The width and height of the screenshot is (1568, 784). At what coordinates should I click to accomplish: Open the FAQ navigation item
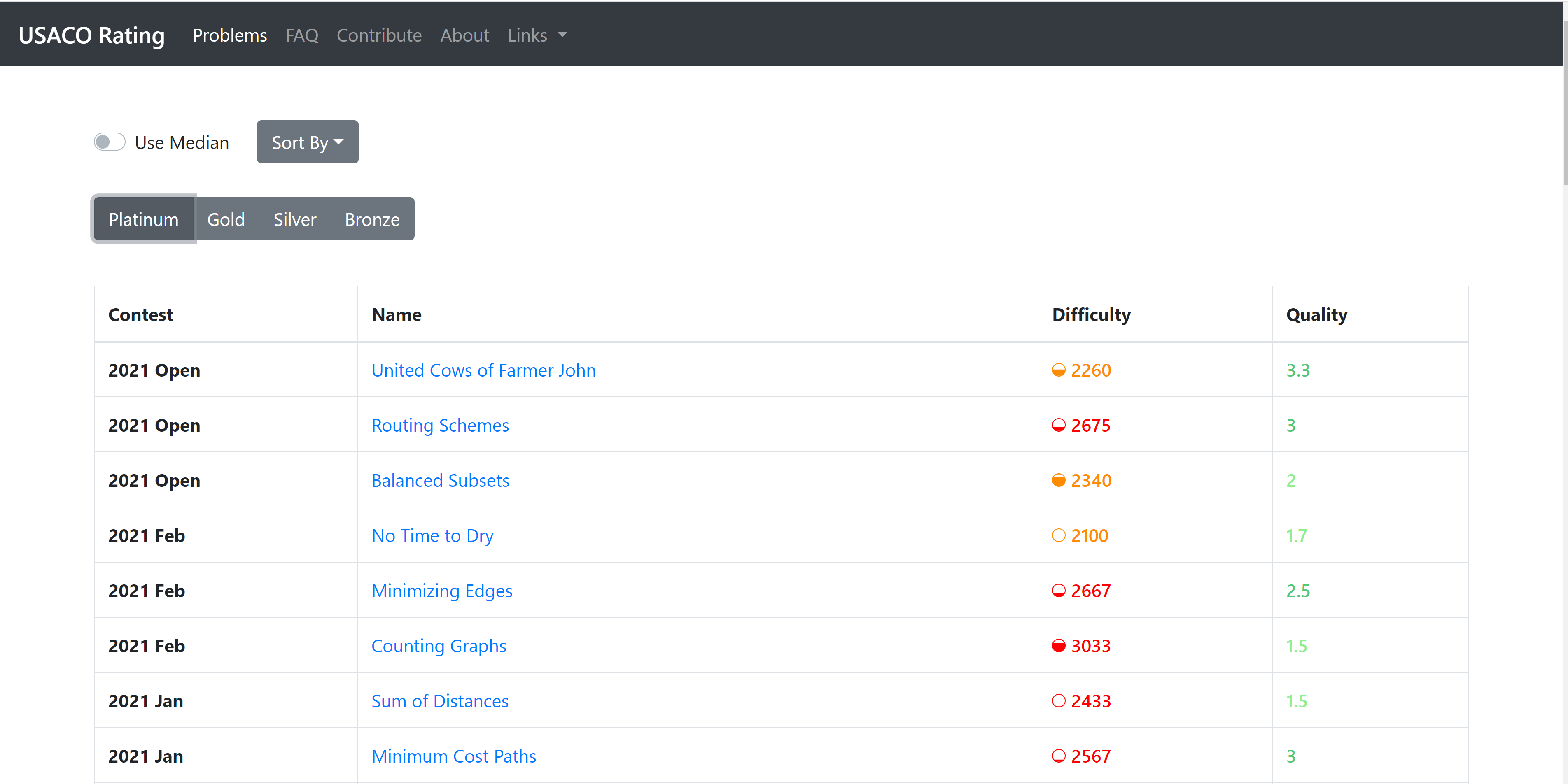302,35
